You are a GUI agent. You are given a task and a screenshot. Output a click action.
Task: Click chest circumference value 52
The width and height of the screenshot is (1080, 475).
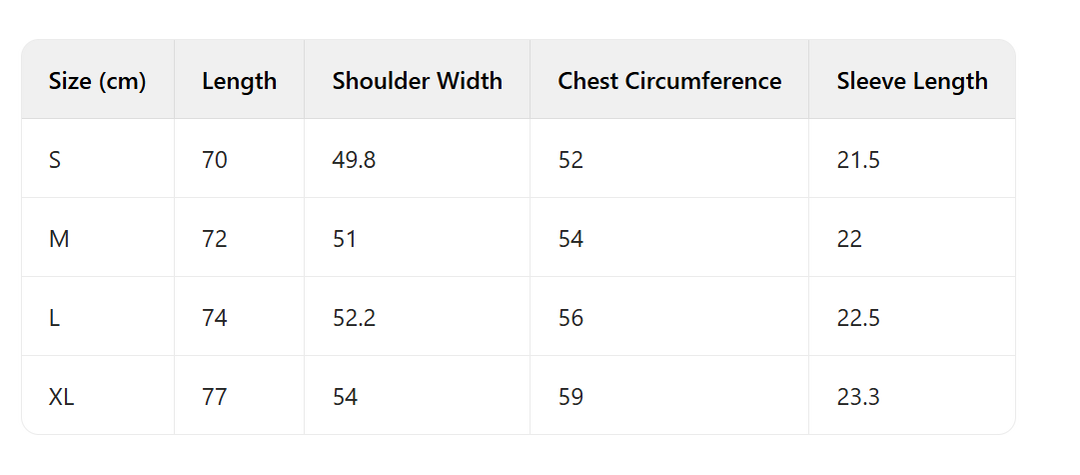click(571, 160)
